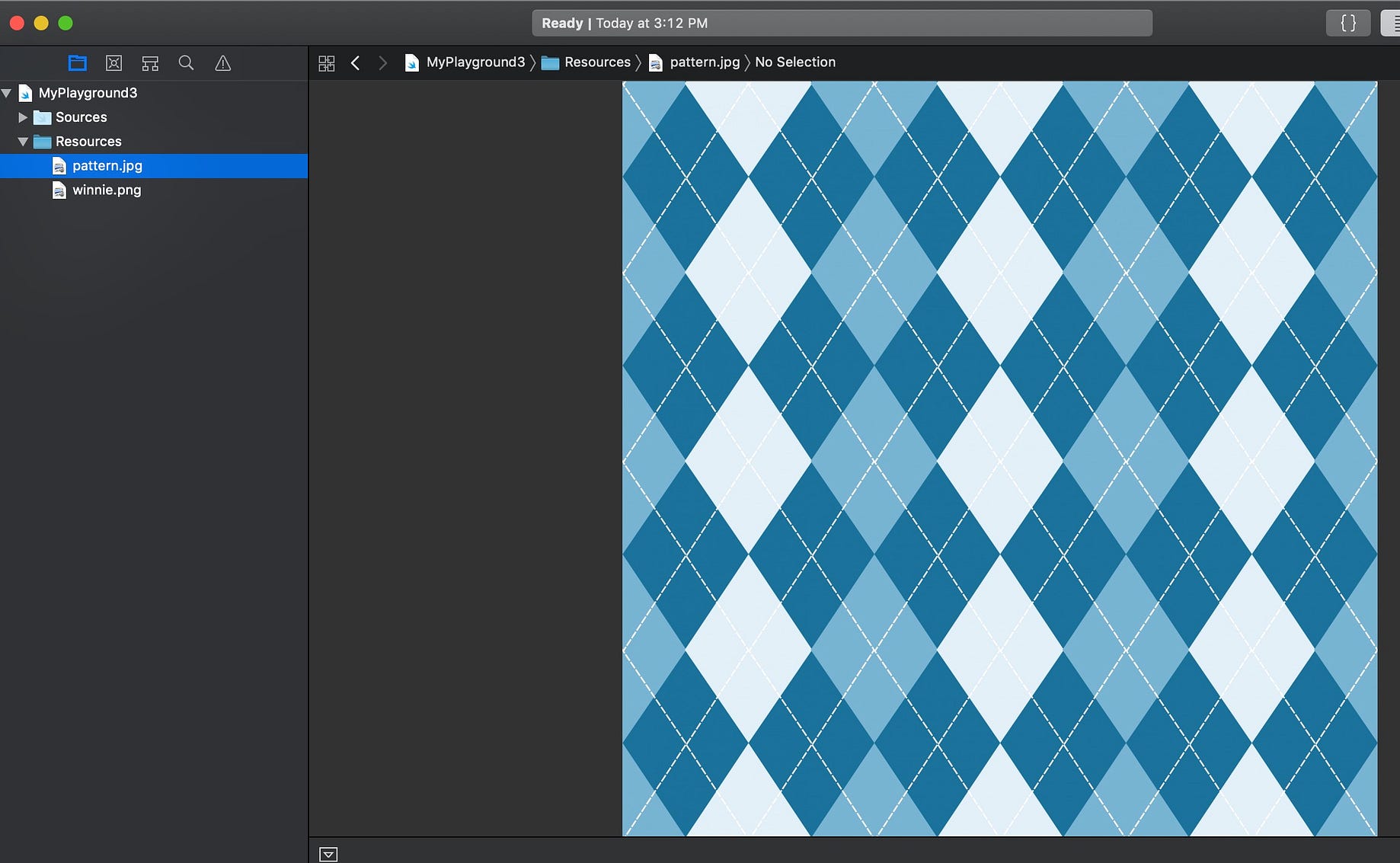Click No Selection in the jump bar

click(795, 62)
